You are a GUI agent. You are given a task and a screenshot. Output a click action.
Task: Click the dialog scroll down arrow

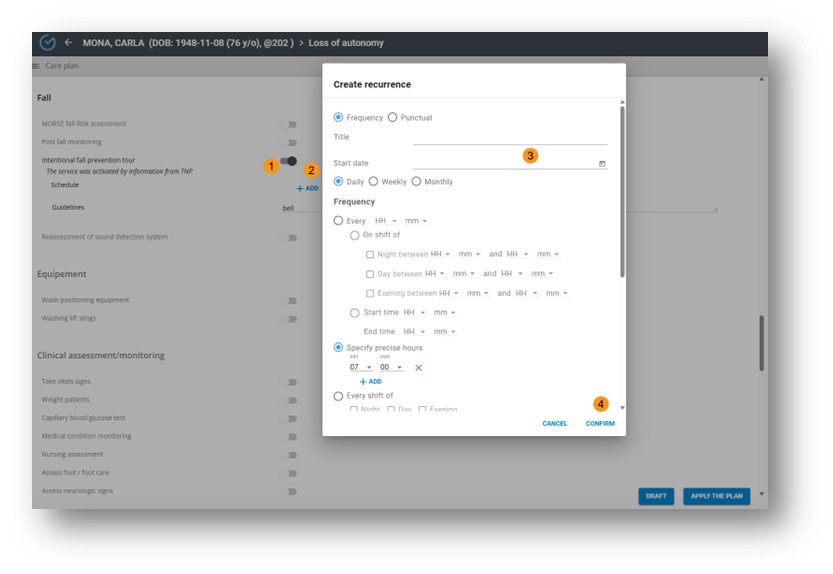pyautogui.click(x=622, y=408)
